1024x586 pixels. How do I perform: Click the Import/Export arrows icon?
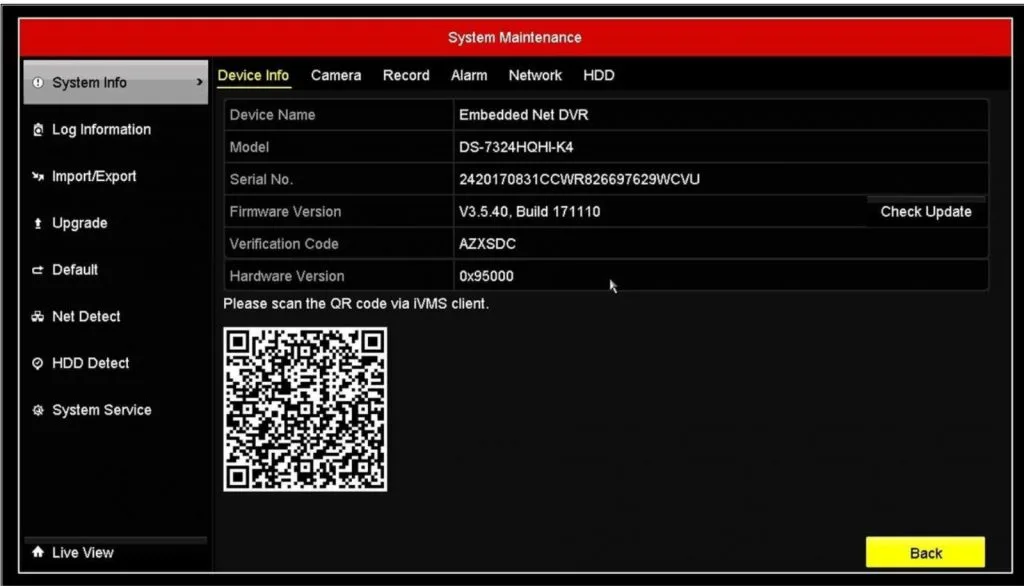38,176
